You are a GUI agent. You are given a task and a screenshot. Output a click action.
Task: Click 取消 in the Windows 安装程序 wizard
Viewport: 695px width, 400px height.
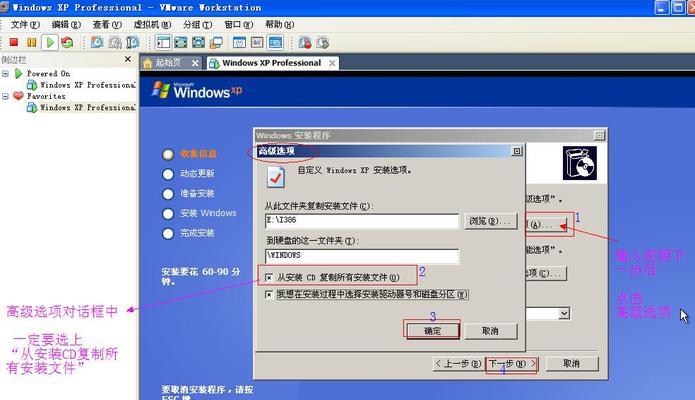coord(572,364)
